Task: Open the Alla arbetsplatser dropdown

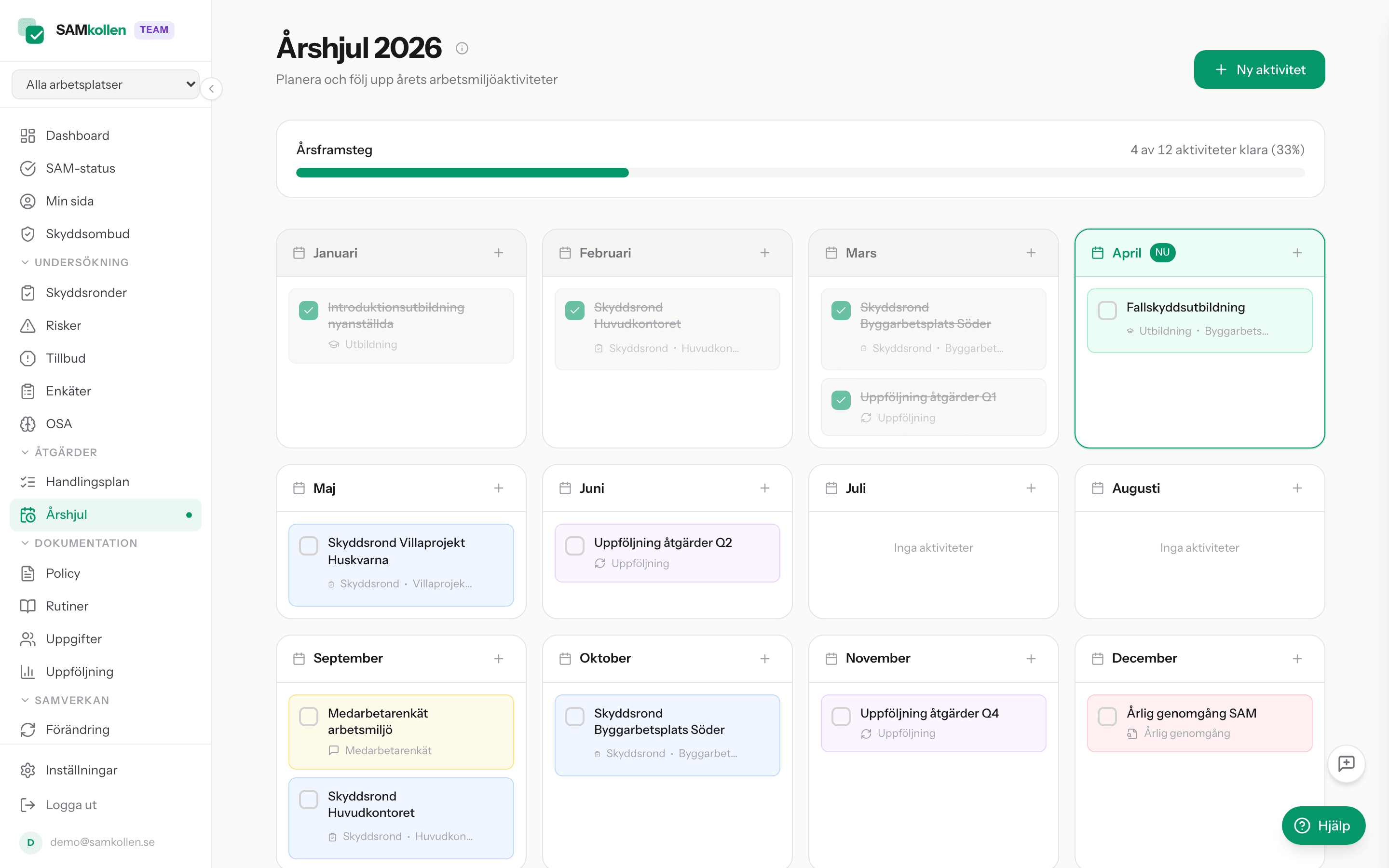Action: pos(106,84)
